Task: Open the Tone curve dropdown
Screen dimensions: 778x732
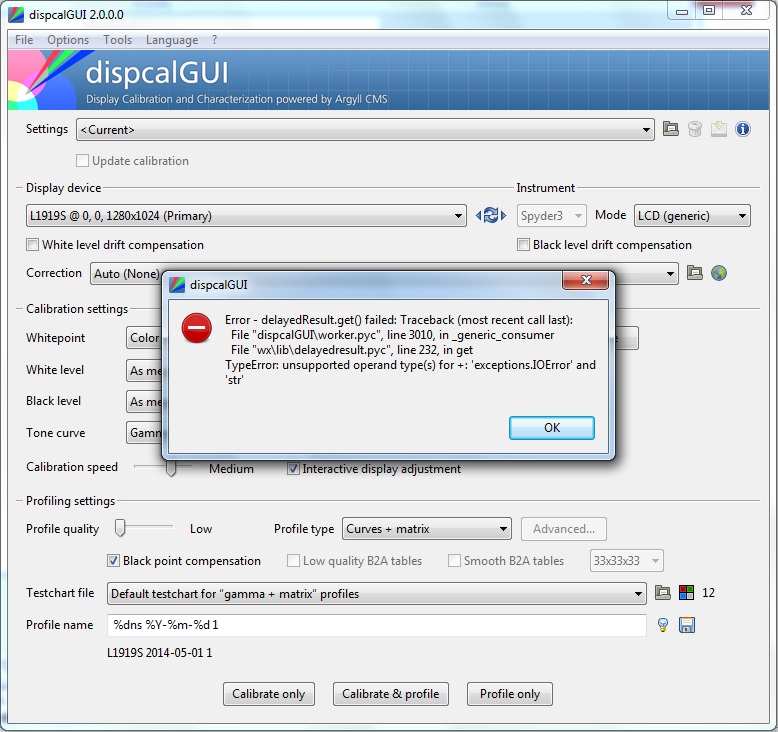Action: (144, 433)
